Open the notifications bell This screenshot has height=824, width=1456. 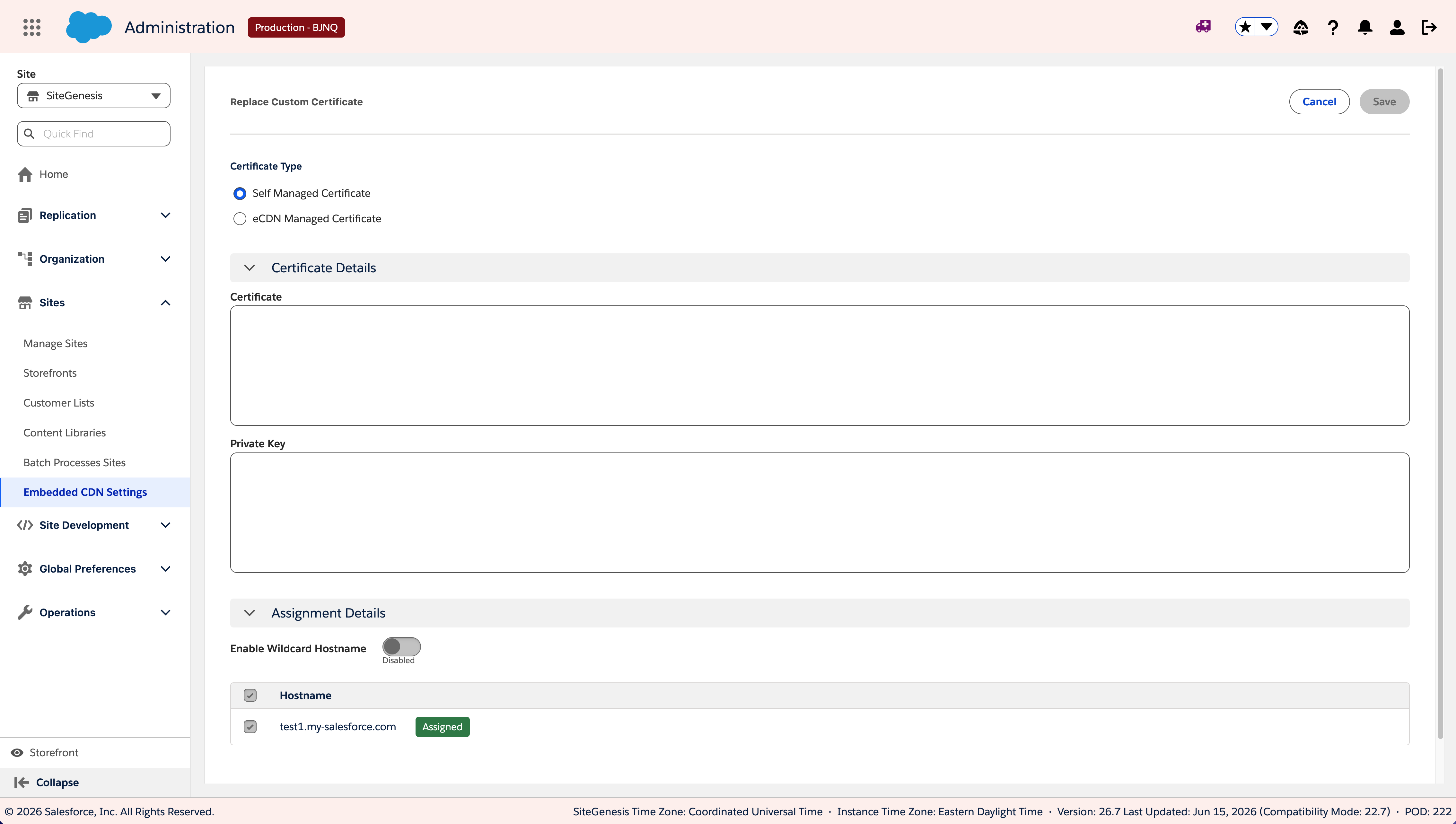(x=1365, y=27)
